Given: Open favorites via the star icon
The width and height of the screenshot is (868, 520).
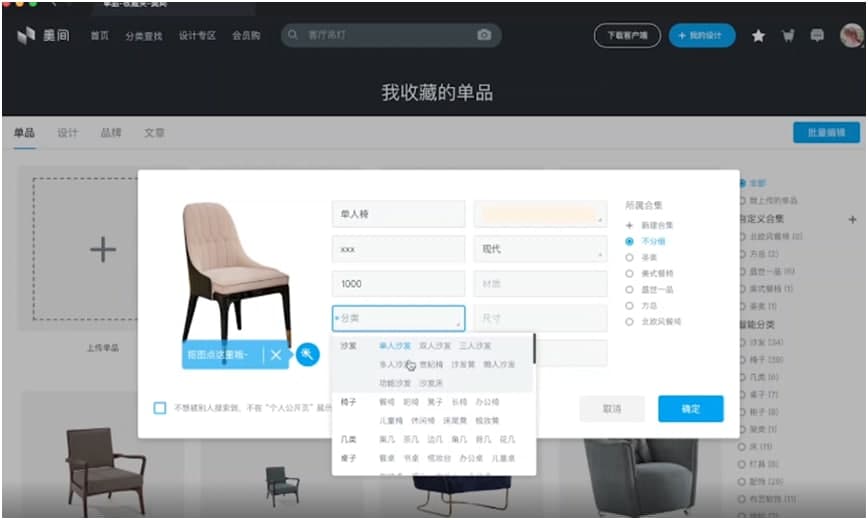Looking at the screenshot, I should (x=758, y=36).
